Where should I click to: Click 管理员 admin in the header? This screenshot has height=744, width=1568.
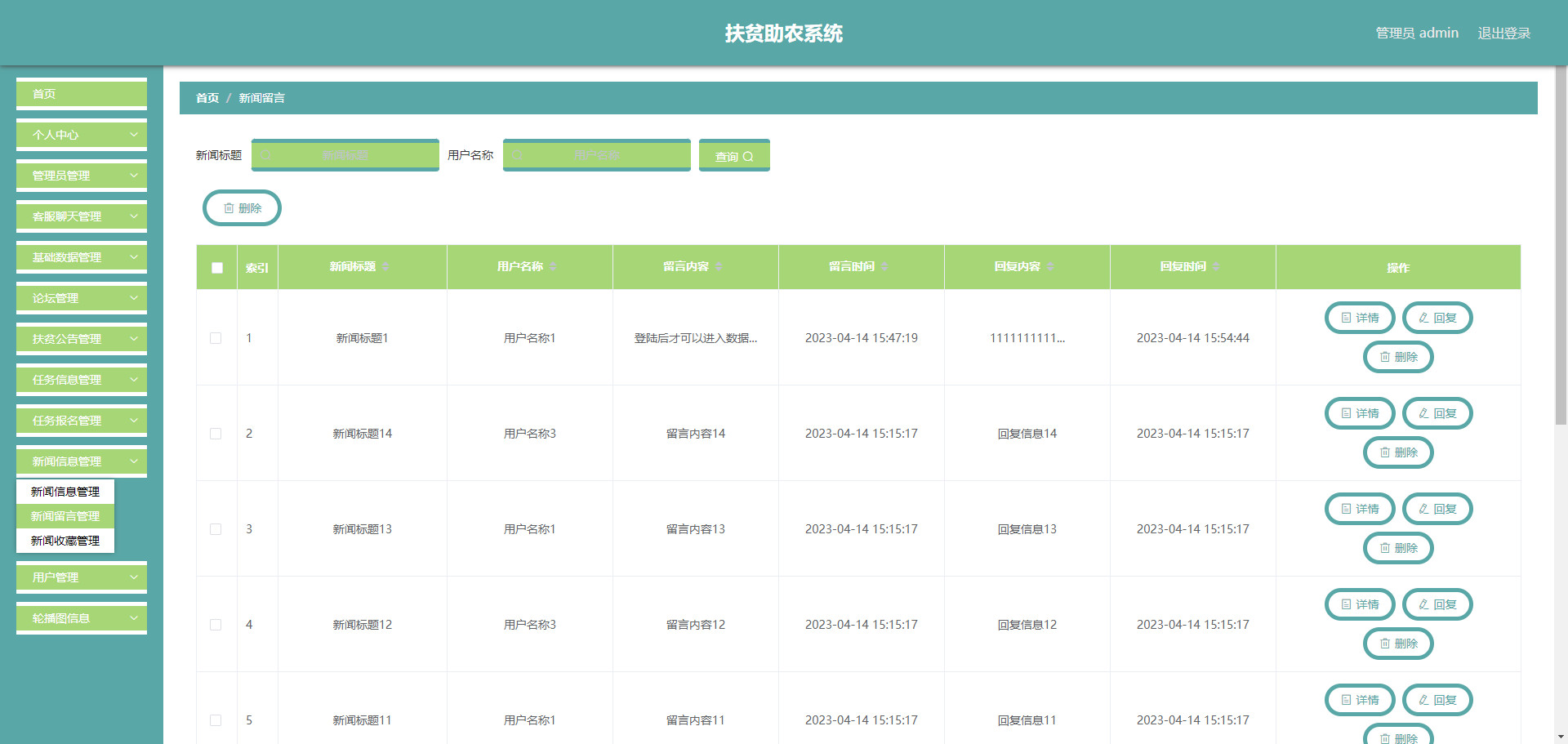click(1417, 33)
